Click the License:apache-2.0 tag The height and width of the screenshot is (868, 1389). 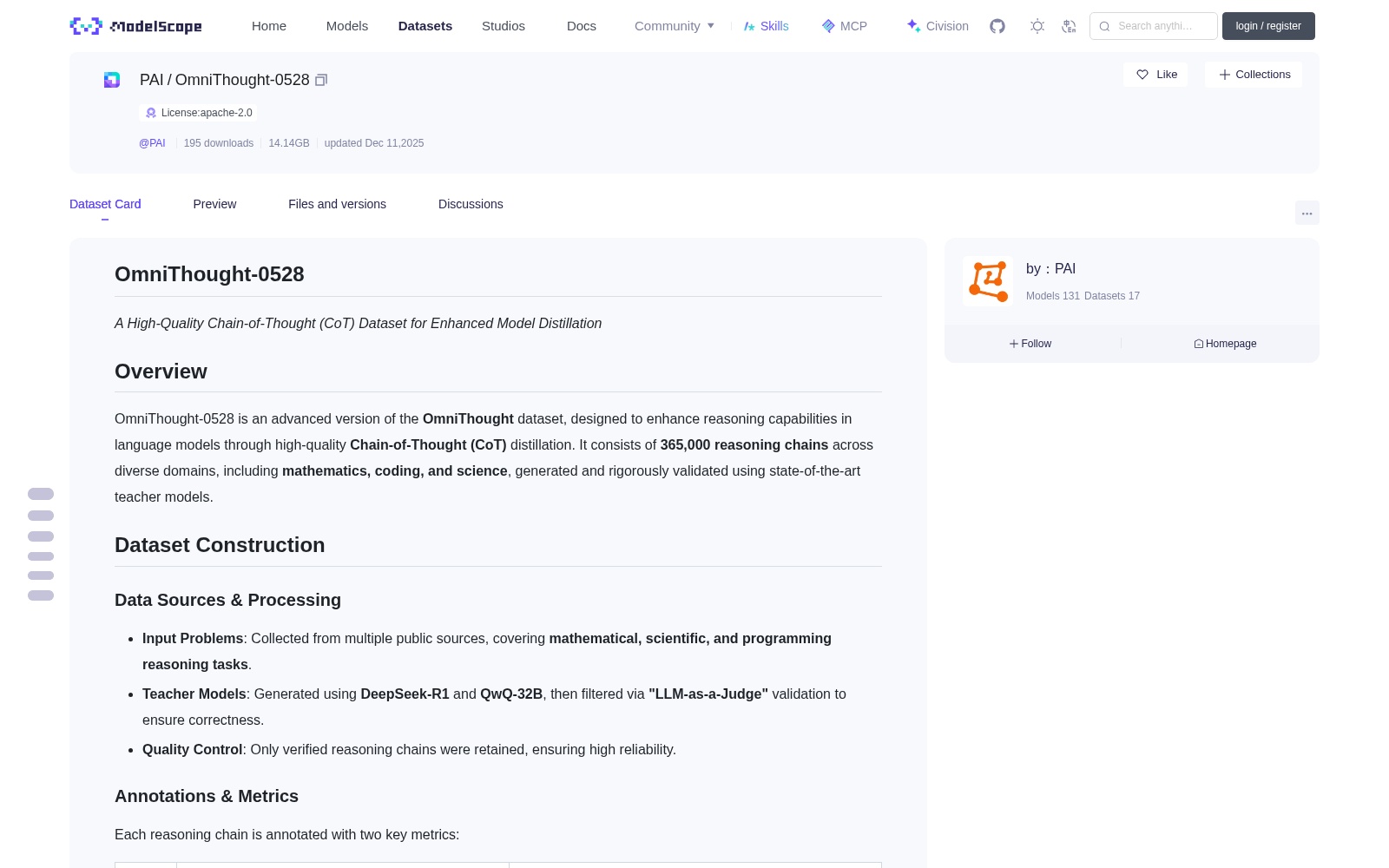click(x=198, y=113)
